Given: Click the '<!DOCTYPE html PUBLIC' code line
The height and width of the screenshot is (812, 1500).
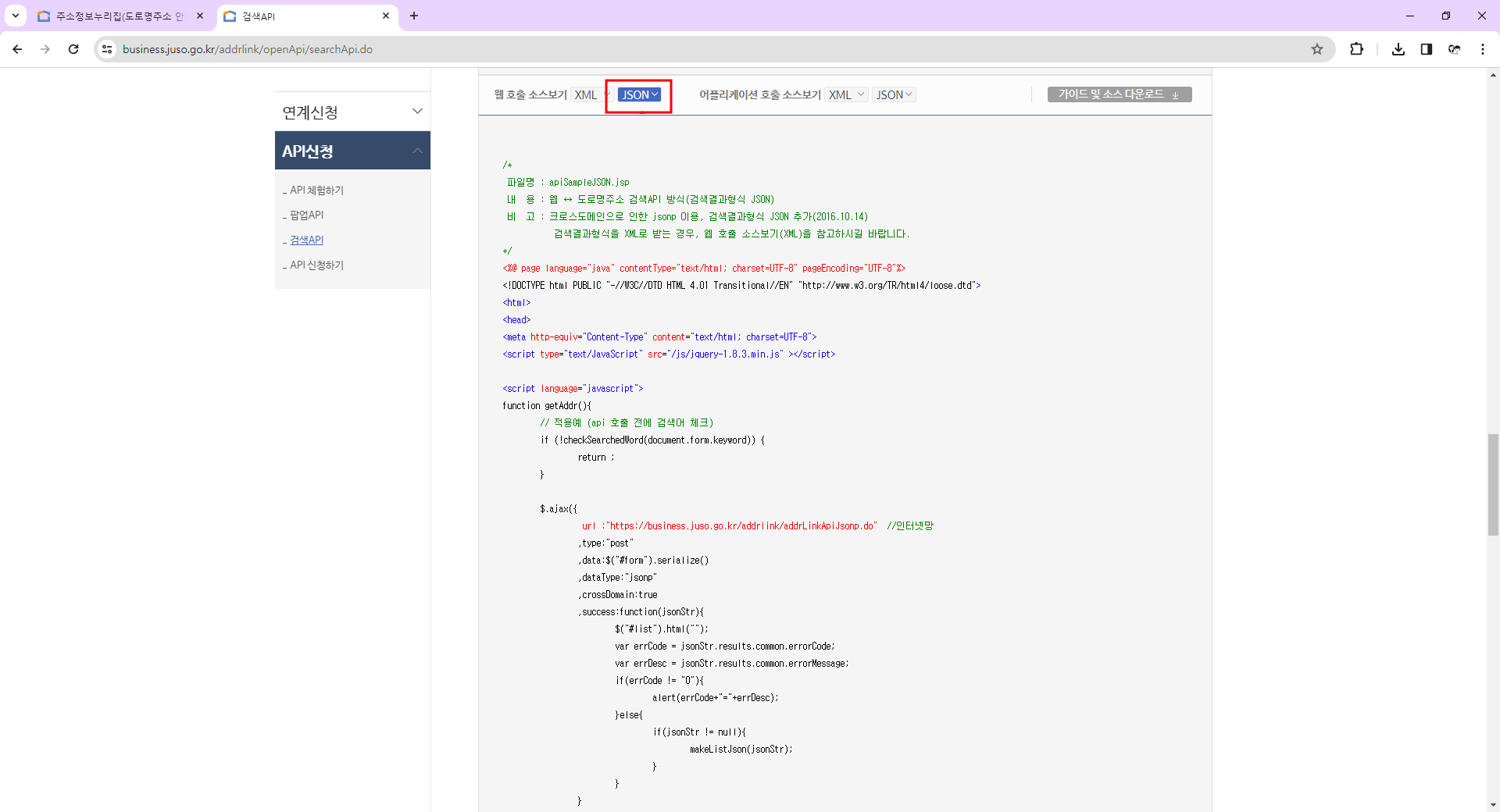Looking at the screenshot, I should (x=741, y=286).
